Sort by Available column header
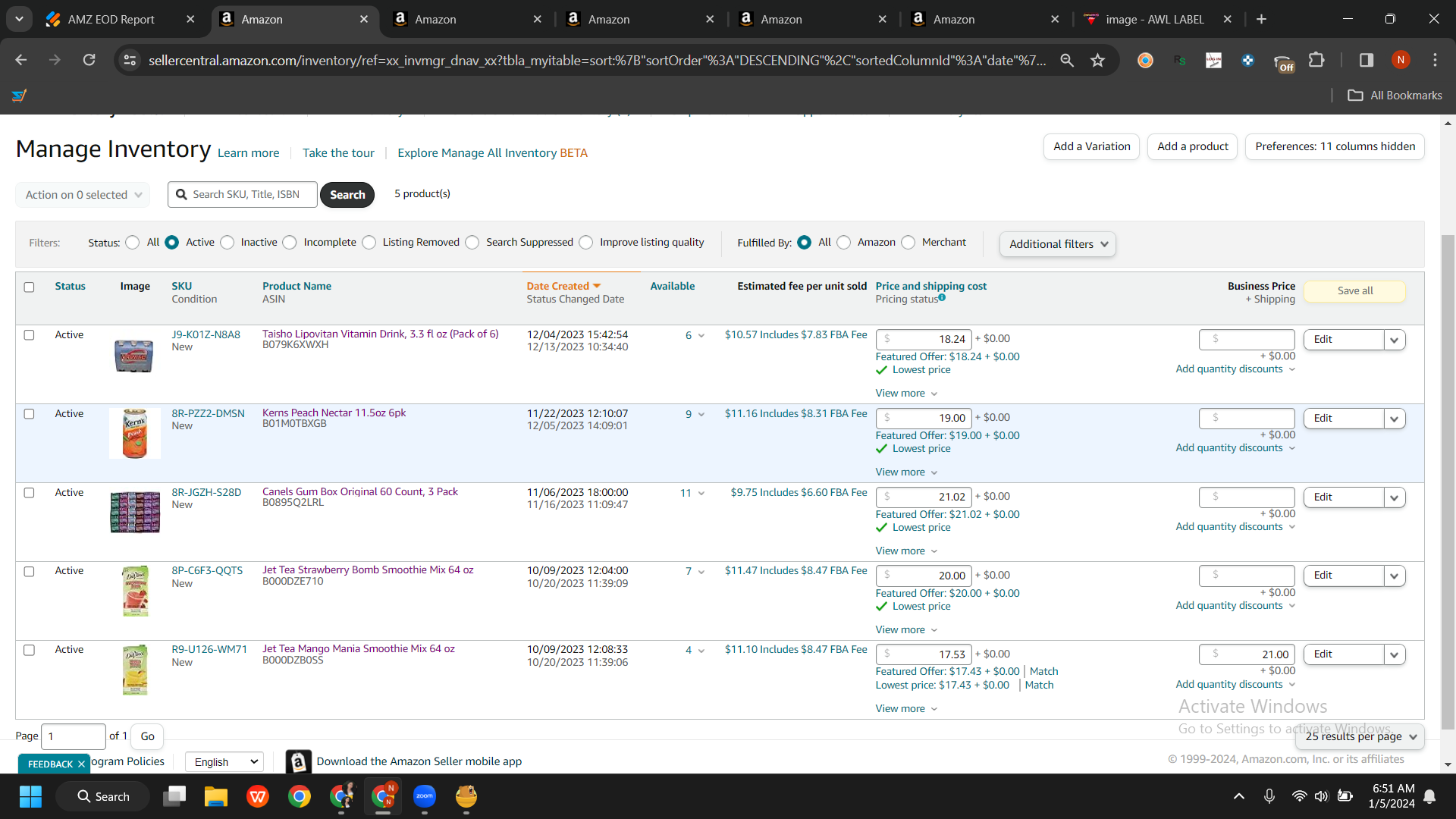1456x819 pixels. [672, 286]
